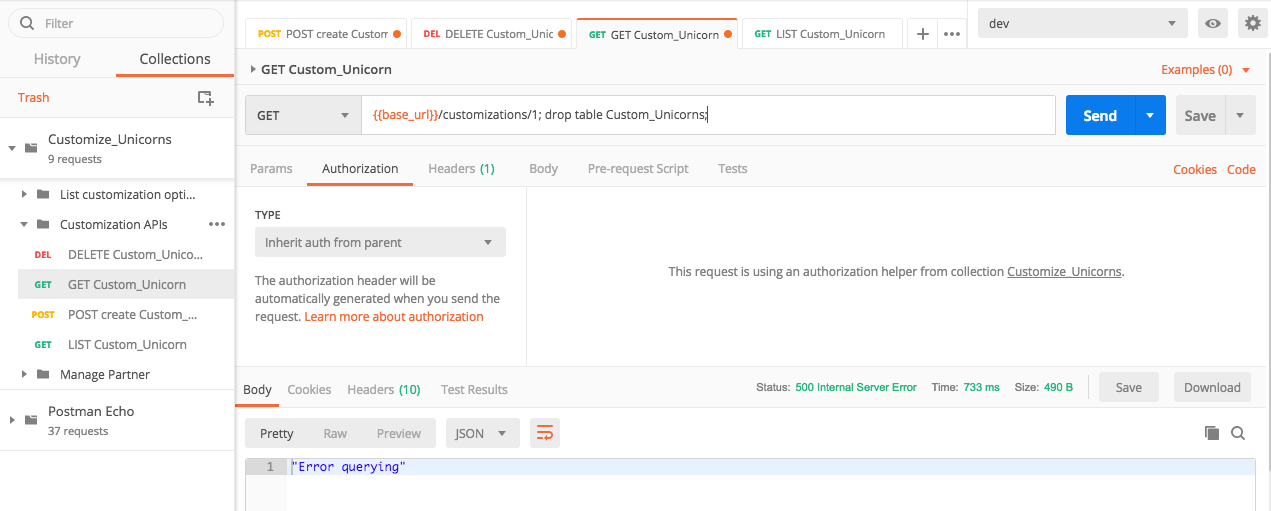The image size is (1271, 511).
Task: Open new tab with the plus icon
Action: [922, 34]
